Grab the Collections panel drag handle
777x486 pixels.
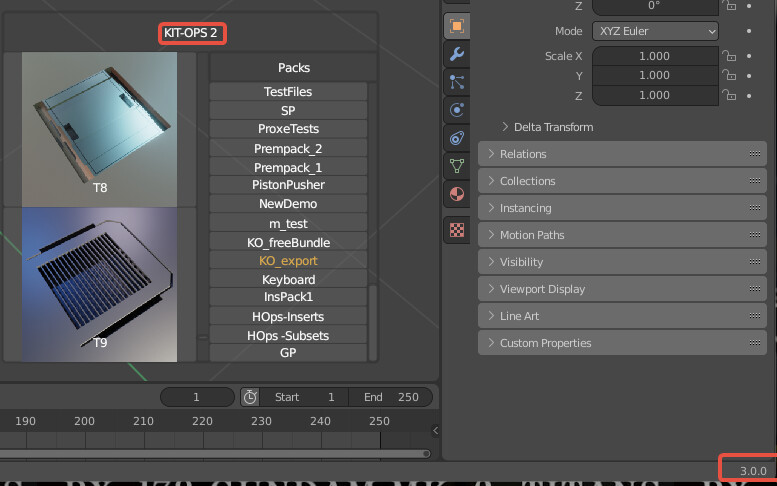755,181
